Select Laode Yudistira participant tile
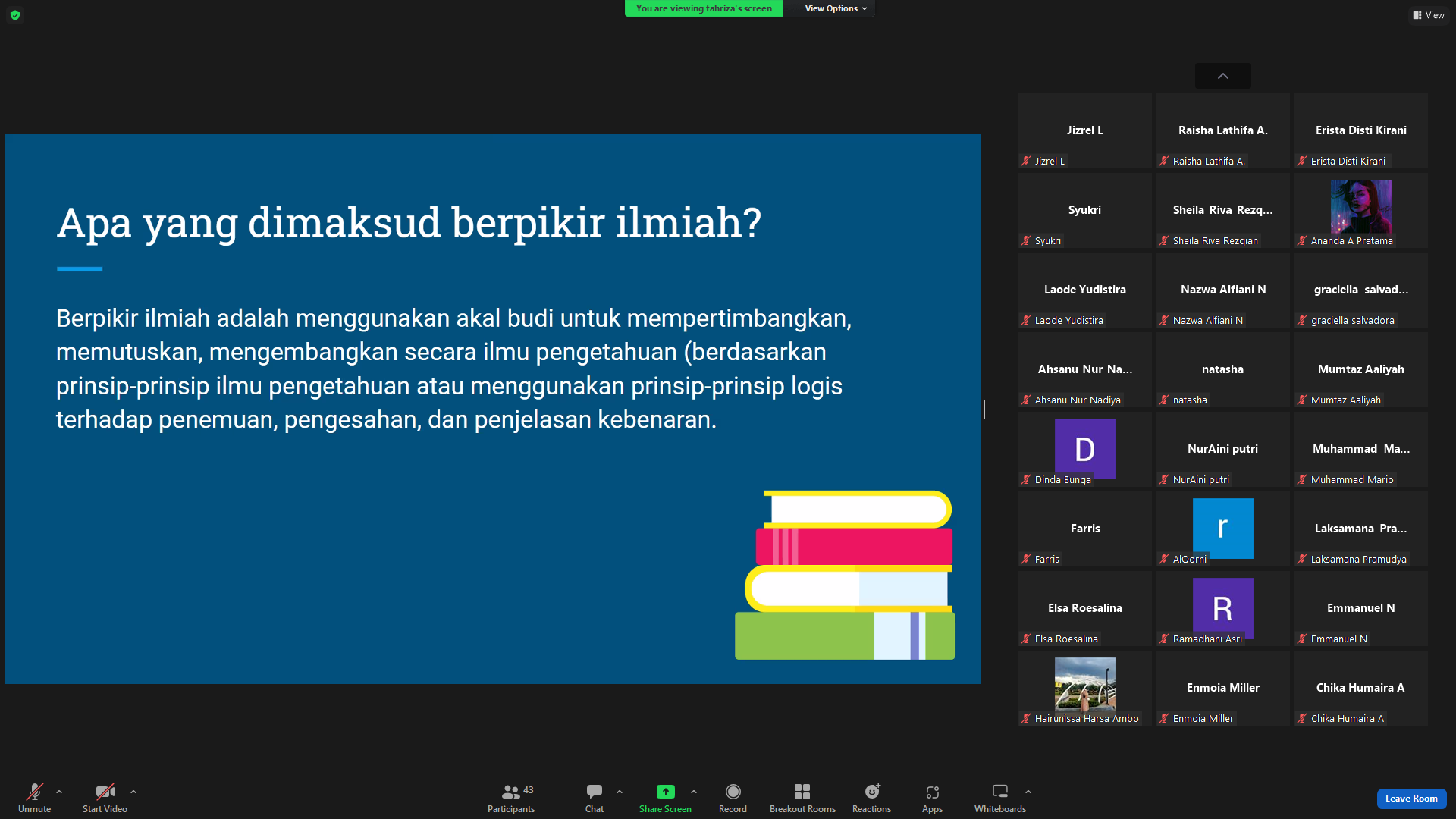The height and width of the screenshot is (819, 1456). click(1085, 290)
